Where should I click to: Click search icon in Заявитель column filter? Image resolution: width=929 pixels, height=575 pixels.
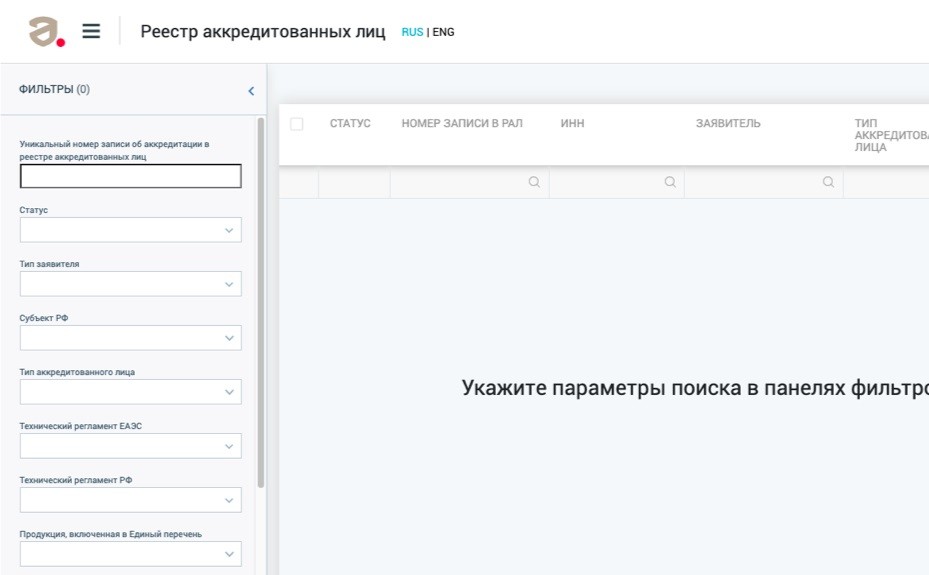(x=828, y=182)
